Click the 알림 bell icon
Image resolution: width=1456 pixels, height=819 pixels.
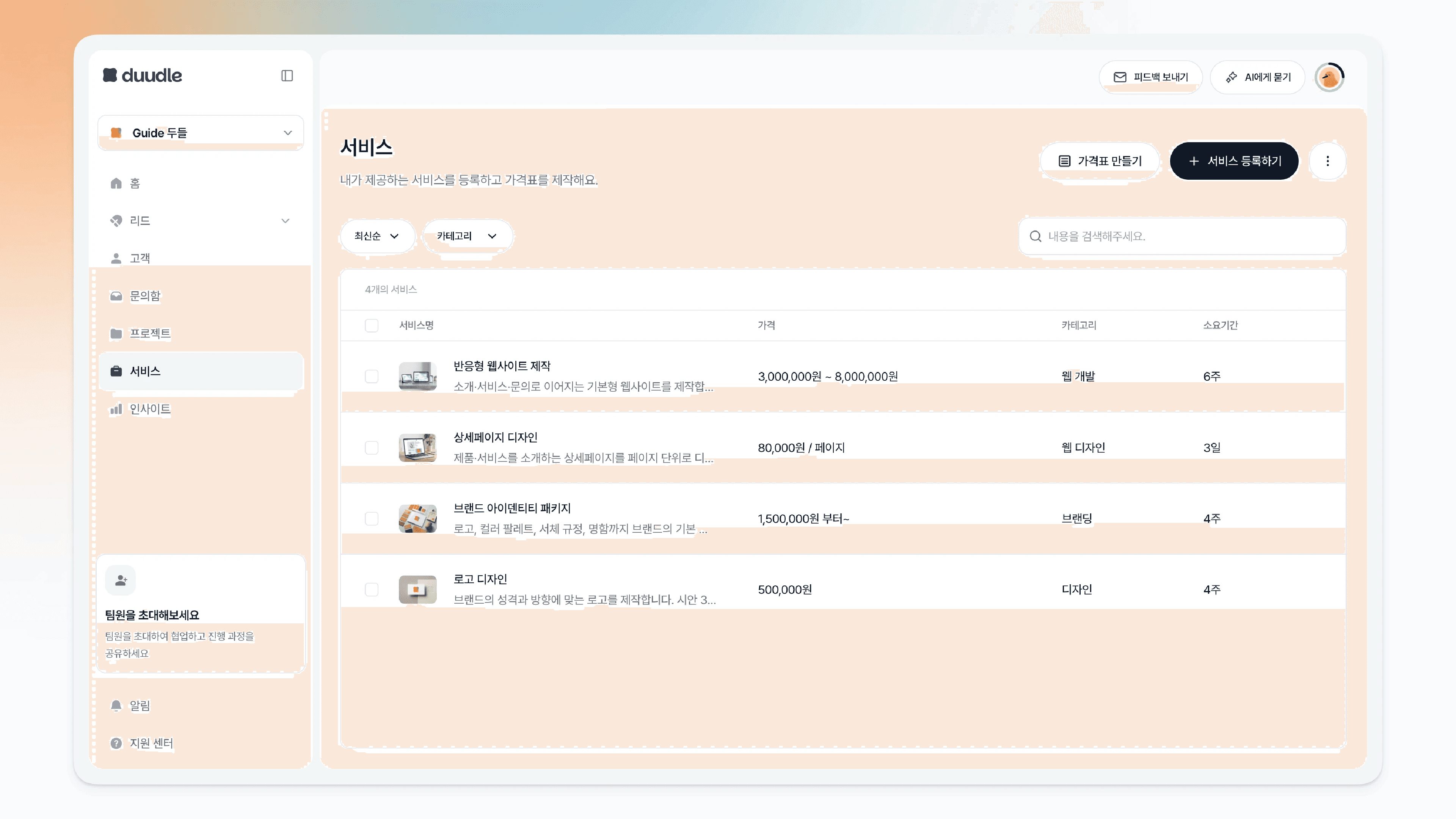click(x=116, y=705)
